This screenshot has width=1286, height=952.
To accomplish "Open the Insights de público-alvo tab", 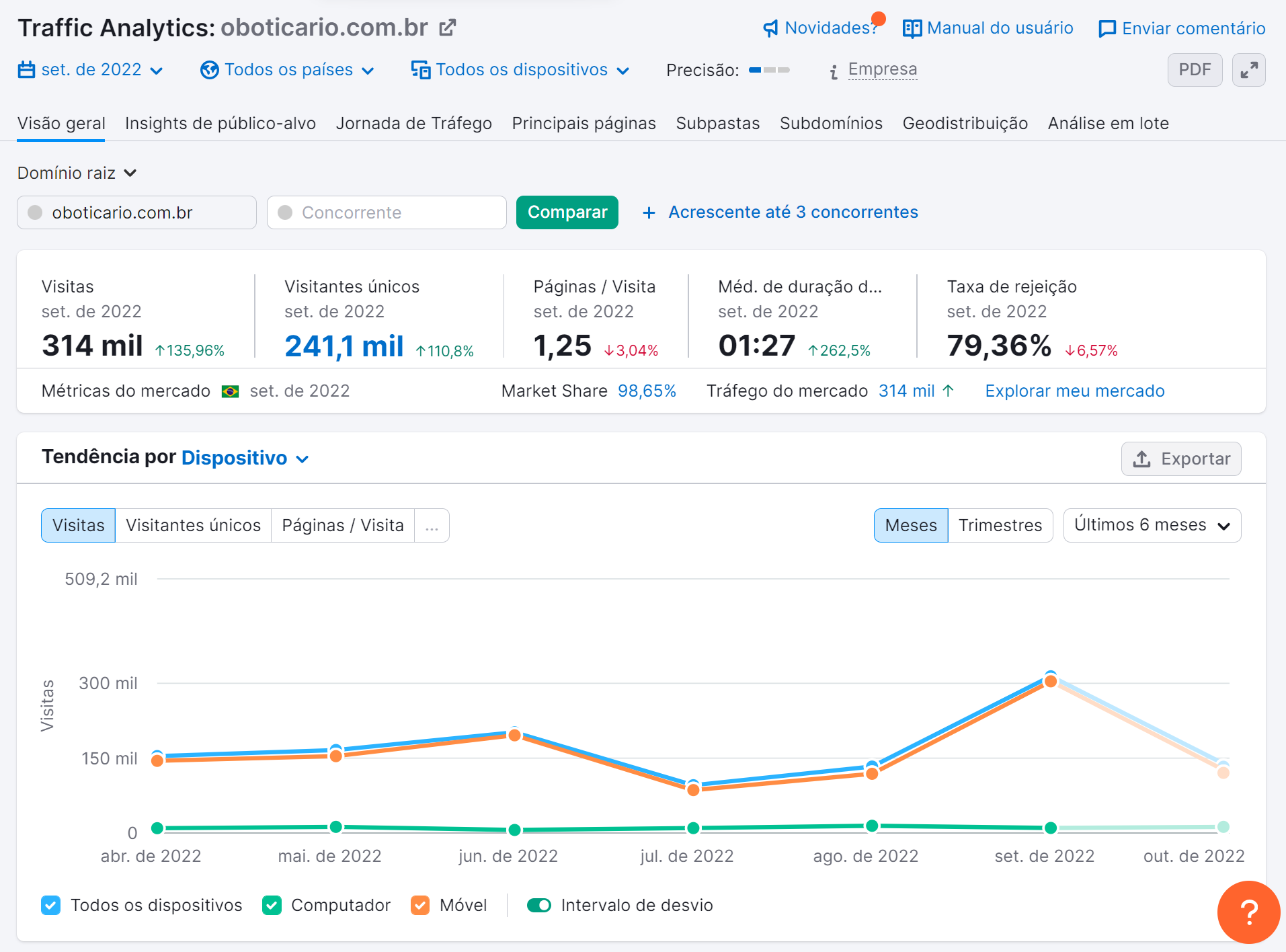I will point(220,123).
